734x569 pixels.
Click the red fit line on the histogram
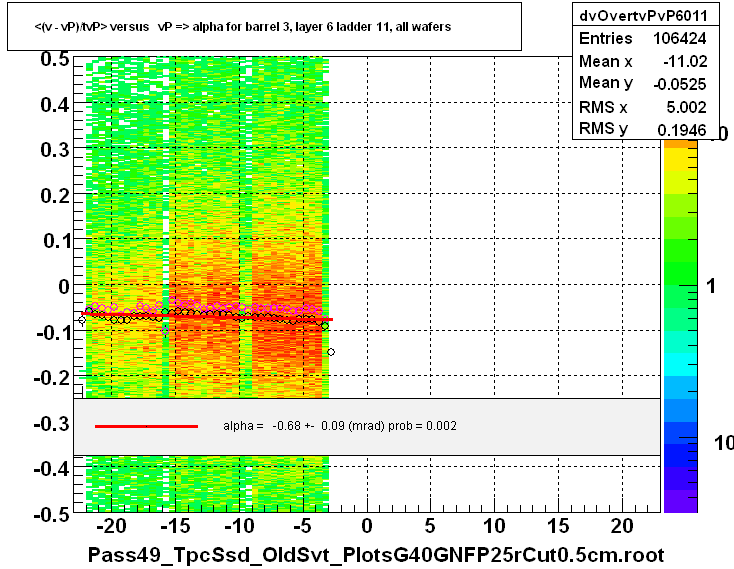tap(207, 317)
